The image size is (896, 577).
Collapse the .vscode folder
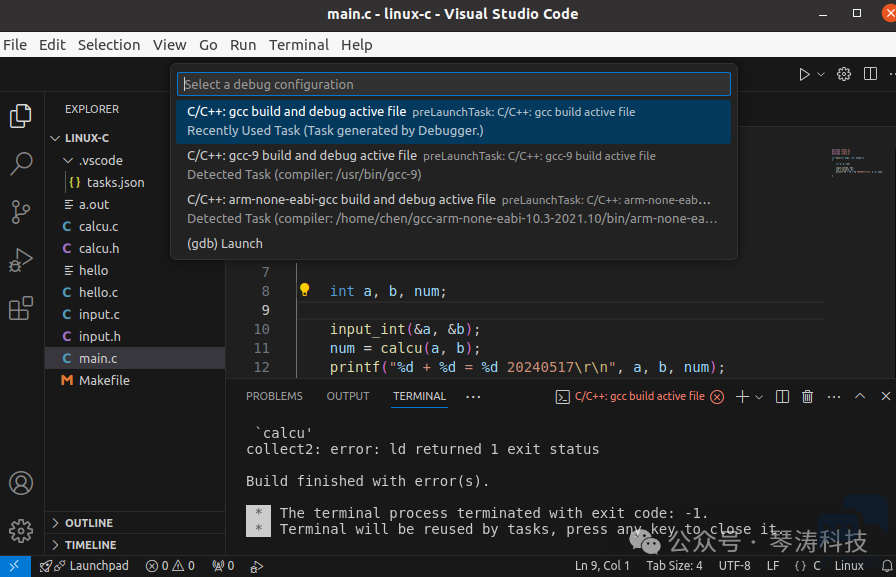coord(135,161)
